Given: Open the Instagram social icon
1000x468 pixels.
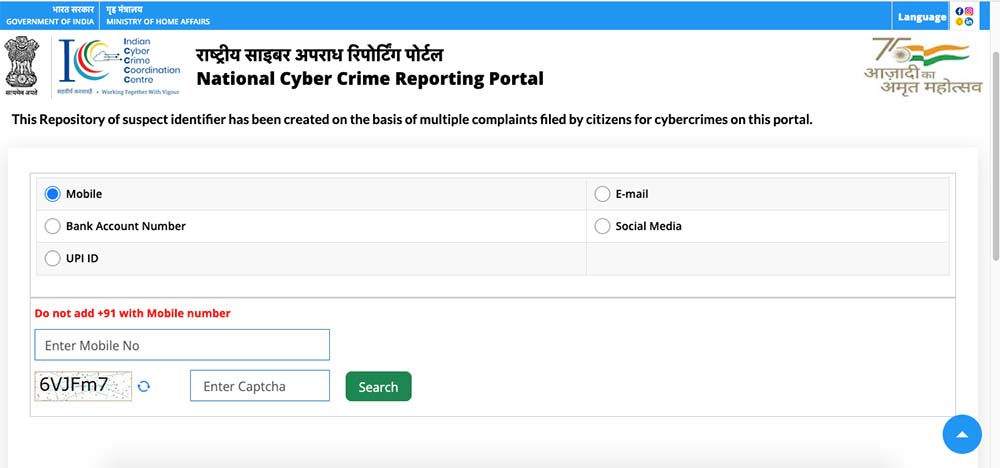Looking at the screenshot, I should tap(969, 11).
